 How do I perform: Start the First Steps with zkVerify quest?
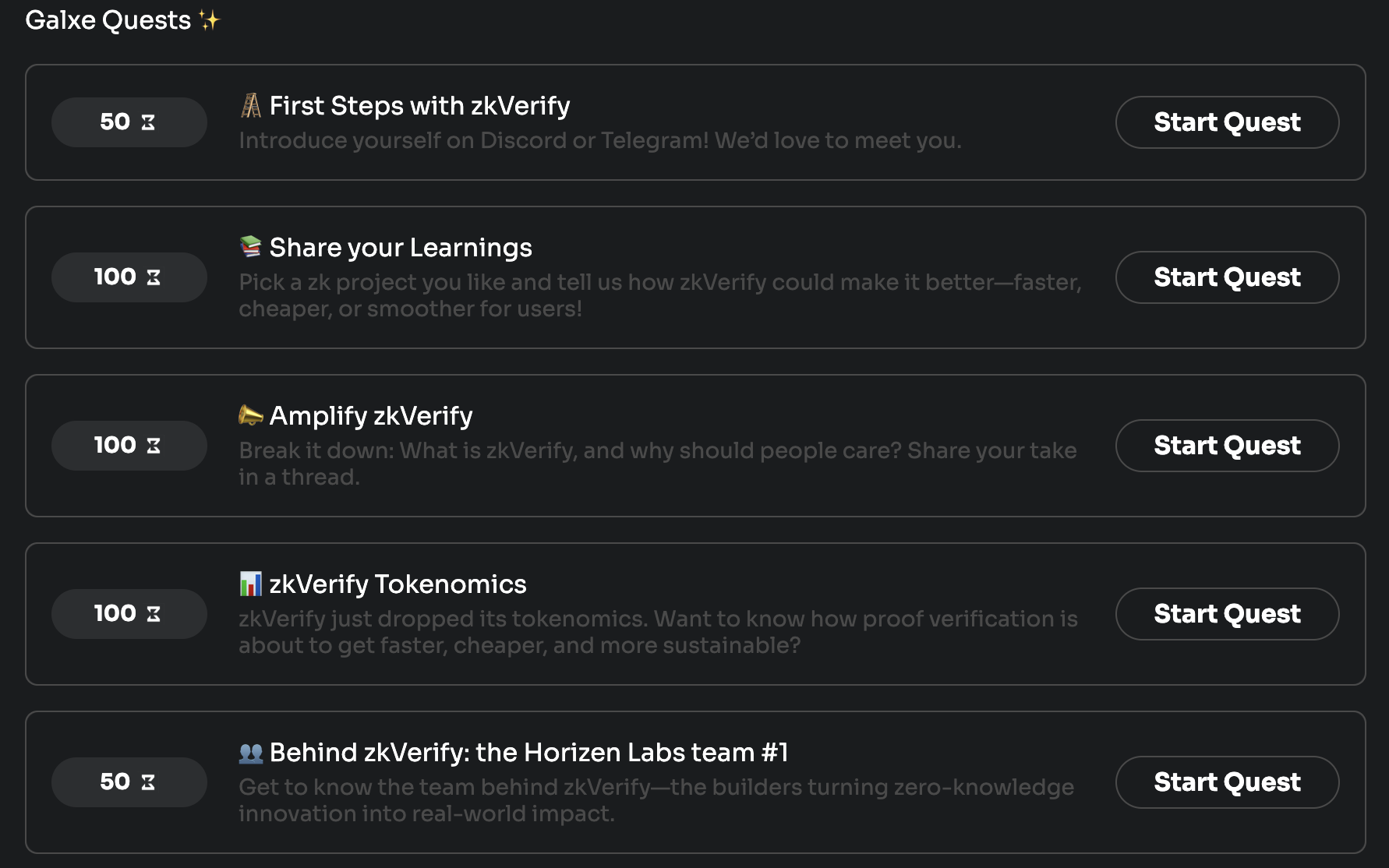1227,122
